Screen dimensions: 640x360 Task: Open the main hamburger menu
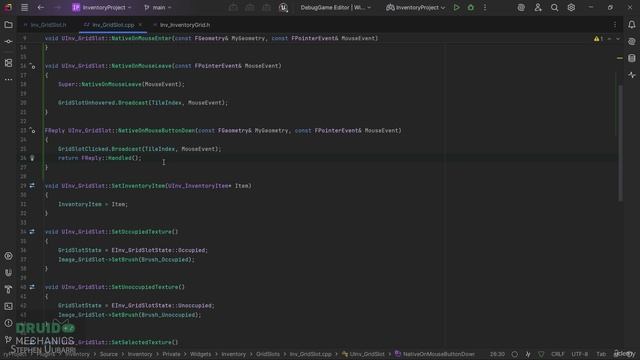[24, 7]
